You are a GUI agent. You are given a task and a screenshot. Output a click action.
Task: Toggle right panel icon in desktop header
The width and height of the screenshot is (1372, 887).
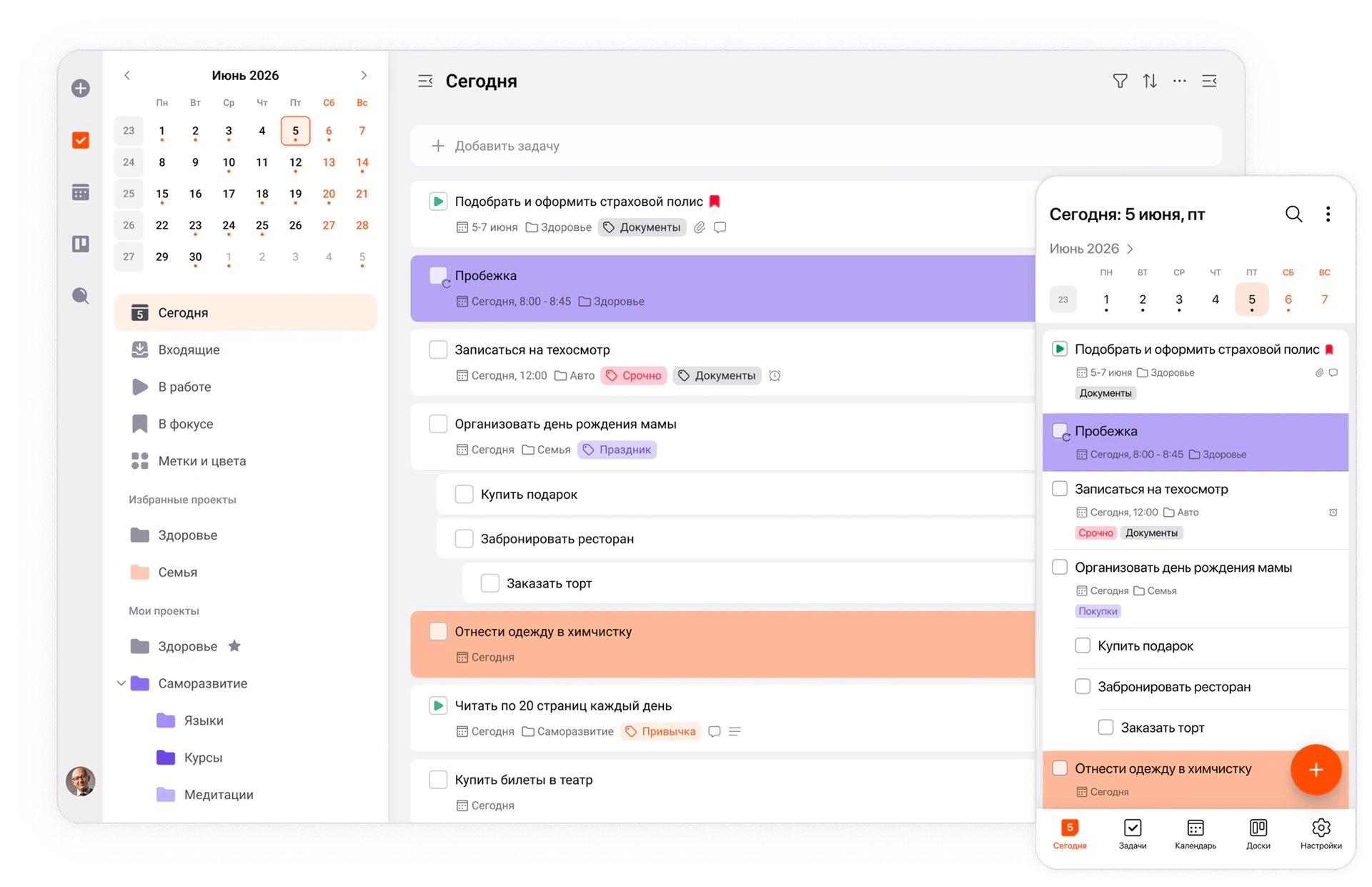[1210, 81]
